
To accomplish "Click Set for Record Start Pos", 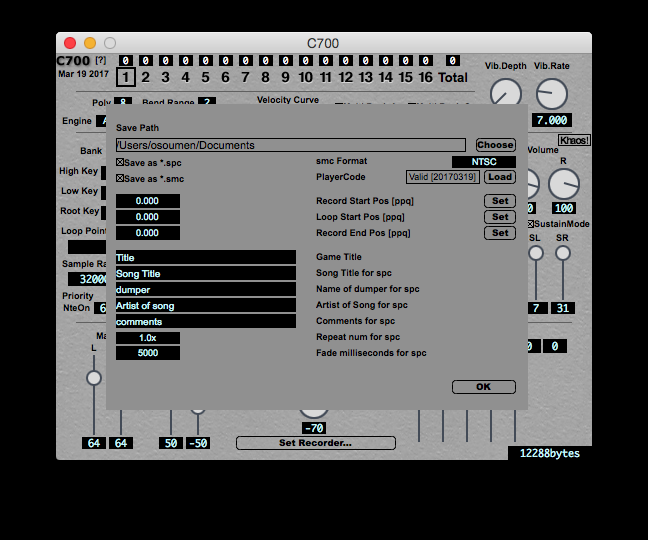I will point(500,201).
